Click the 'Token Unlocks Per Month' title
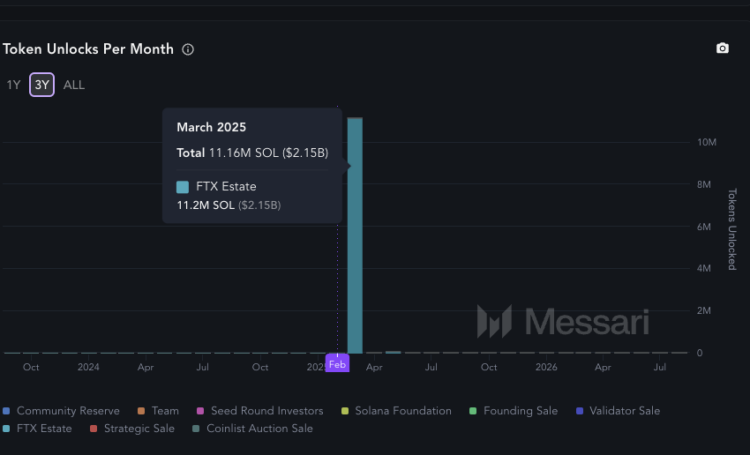This screenshot has width=750, height=455. [88, 49]
